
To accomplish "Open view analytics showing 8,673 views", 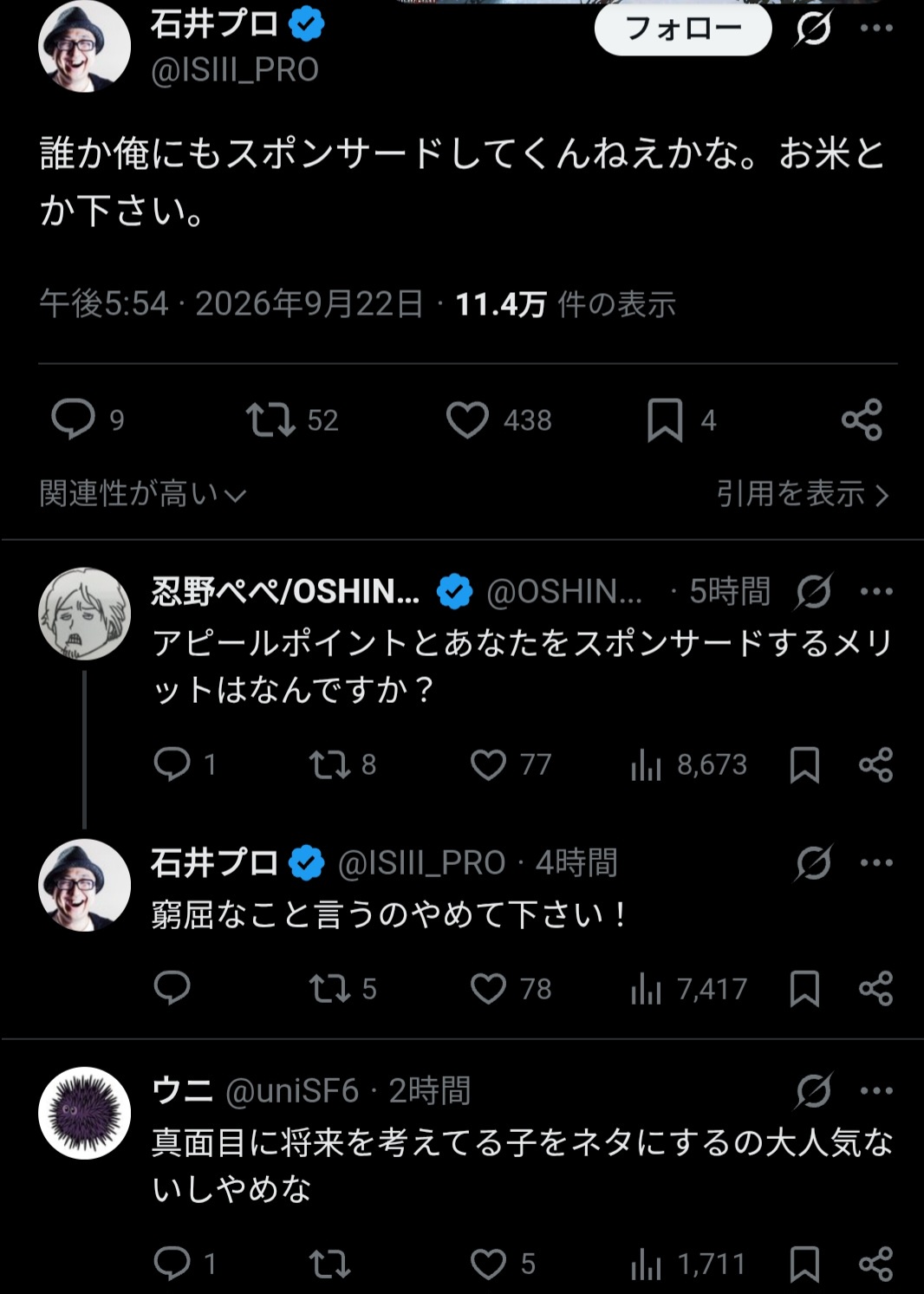I will click(x=689, y=764).
